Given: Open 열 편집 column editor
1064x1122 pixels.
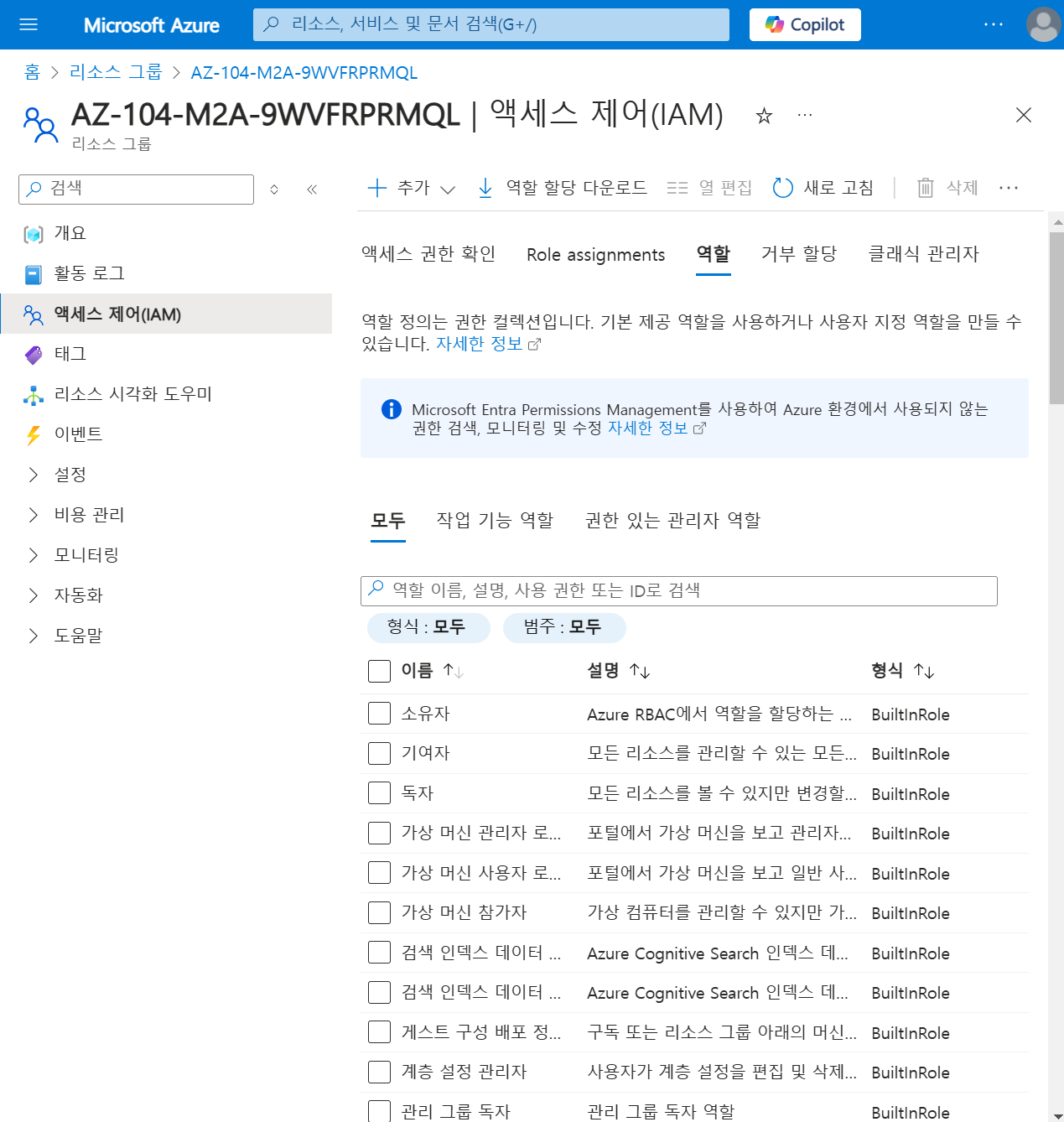Looking at the screenshot, I should 709,188.
